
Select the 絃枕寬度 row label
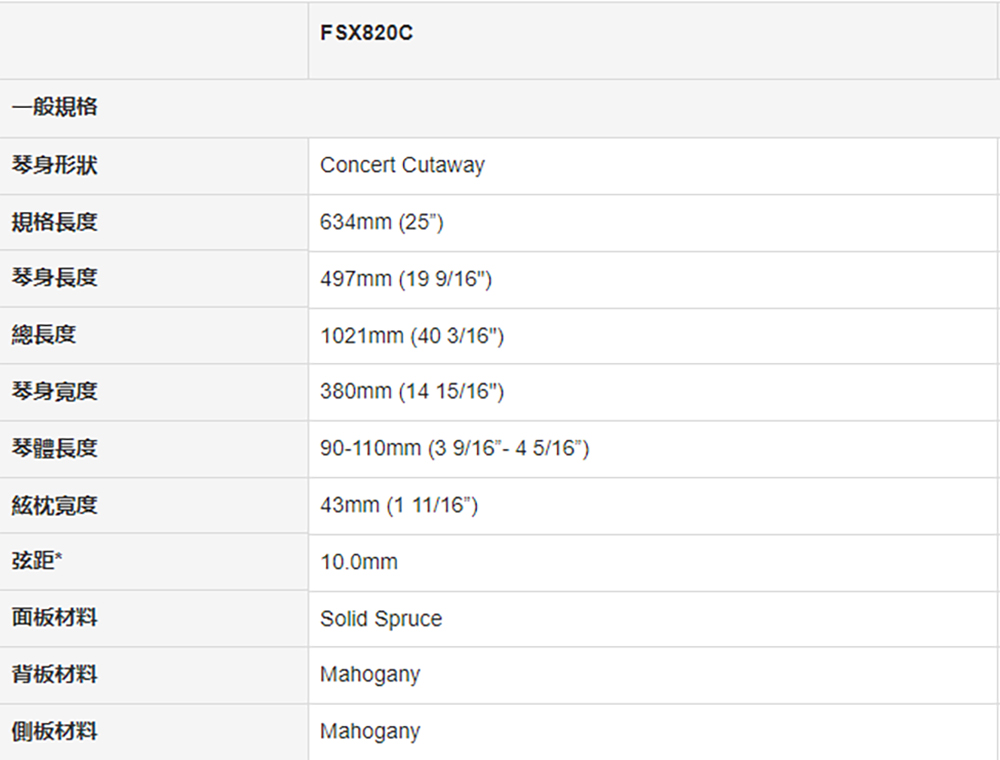click(54, 506)
